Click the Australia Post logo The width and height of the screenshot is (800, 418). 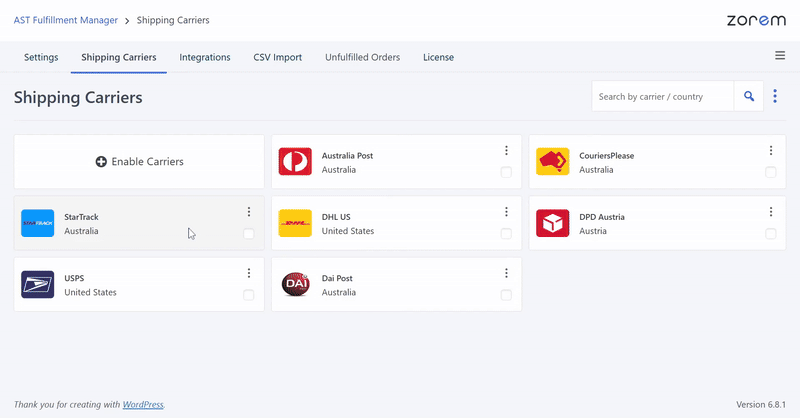tap(295, 162)
